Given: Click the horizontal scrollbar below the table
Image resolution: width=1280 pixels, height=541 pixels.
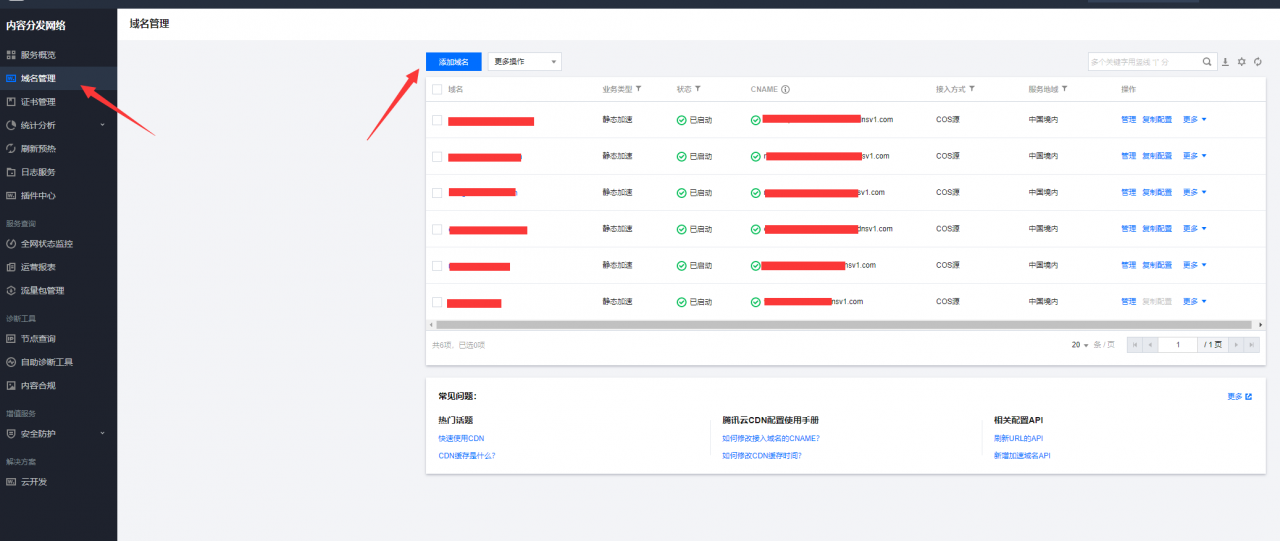Looking at the screenshot, I should click(x=840, y=325).
